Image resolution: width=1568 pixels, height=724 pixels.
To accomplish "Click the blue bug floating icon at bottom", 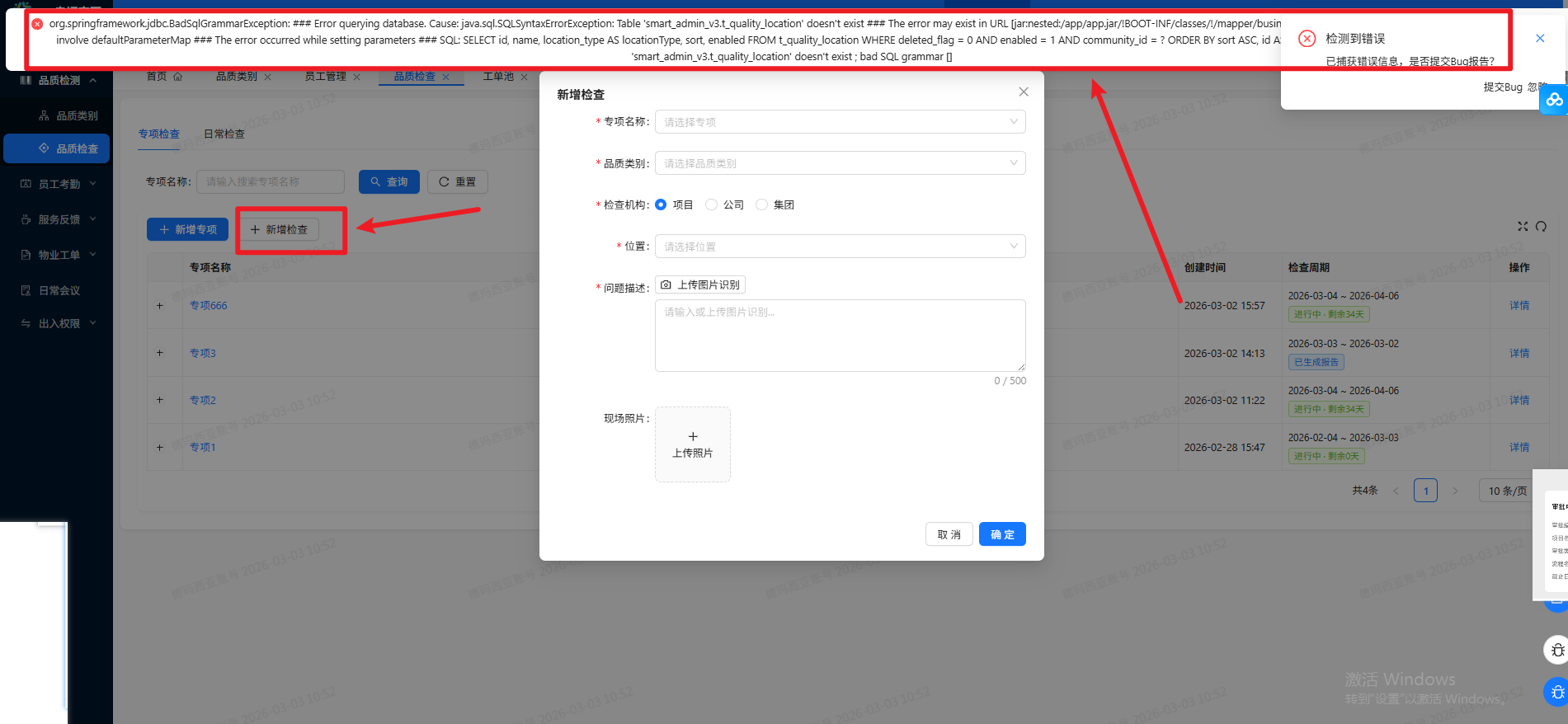I will 1556,692.
